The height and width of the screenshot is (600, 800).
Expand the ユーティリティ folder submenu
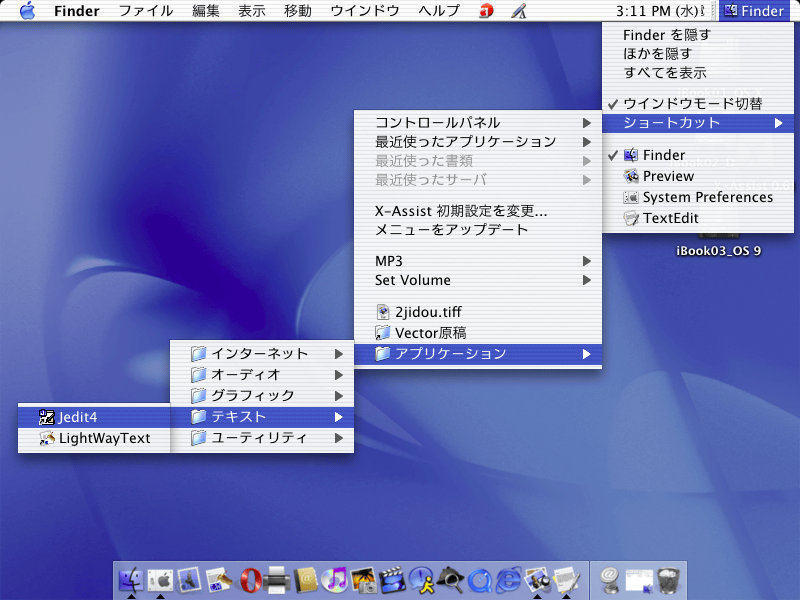(262, 438)
